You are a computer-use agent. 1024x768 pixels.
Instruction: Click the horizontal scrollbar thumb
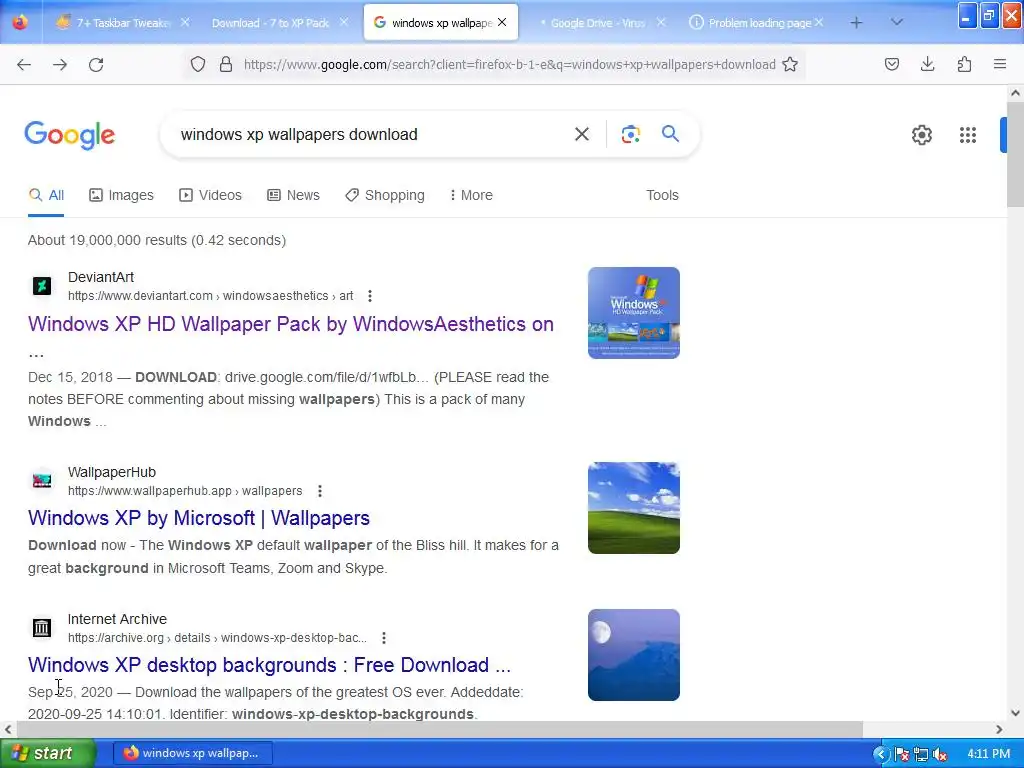click(x=440, y=729)
